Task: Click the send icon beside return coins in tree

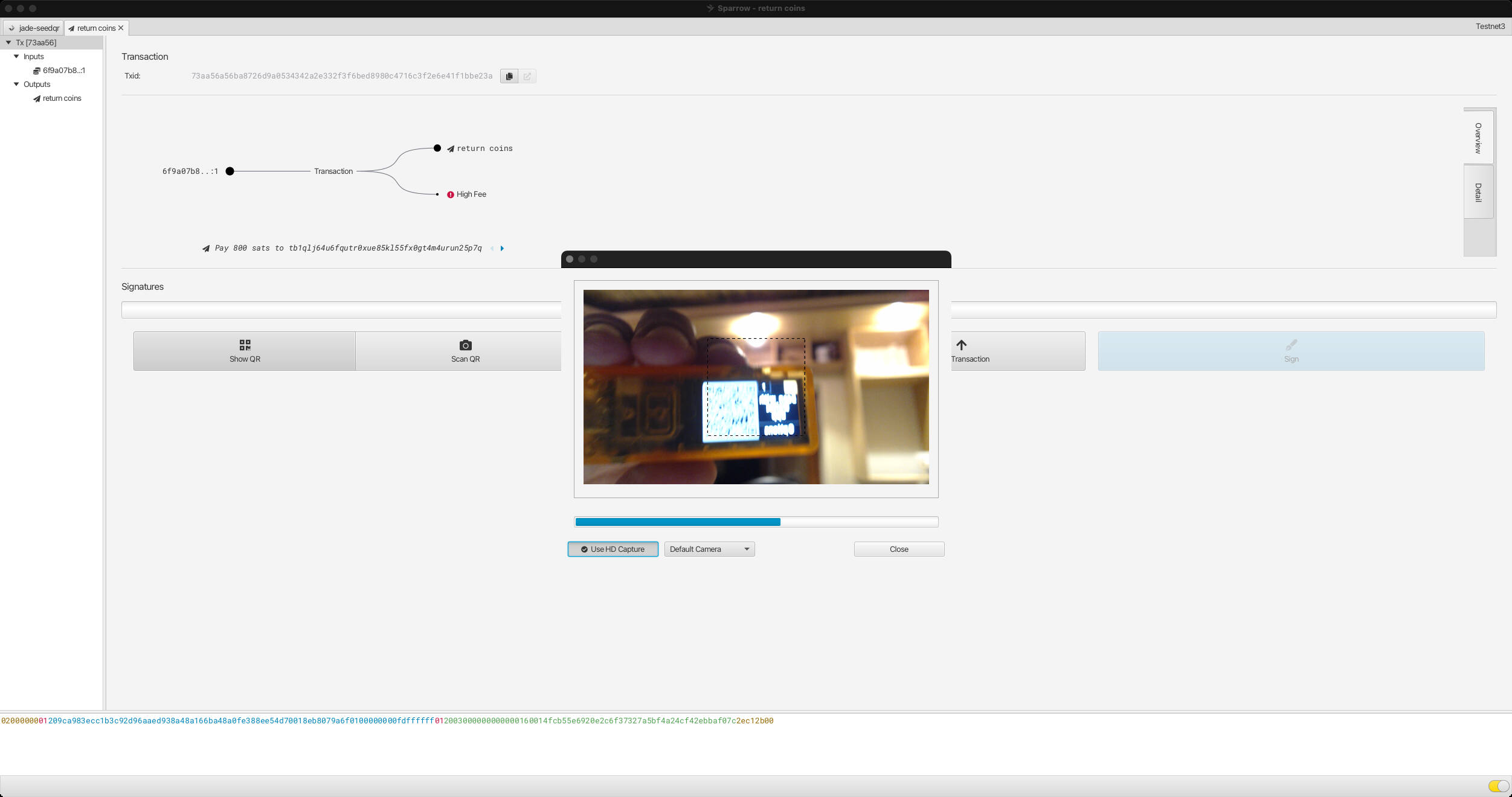Action: pyautogui.click(x=37, y=98)
